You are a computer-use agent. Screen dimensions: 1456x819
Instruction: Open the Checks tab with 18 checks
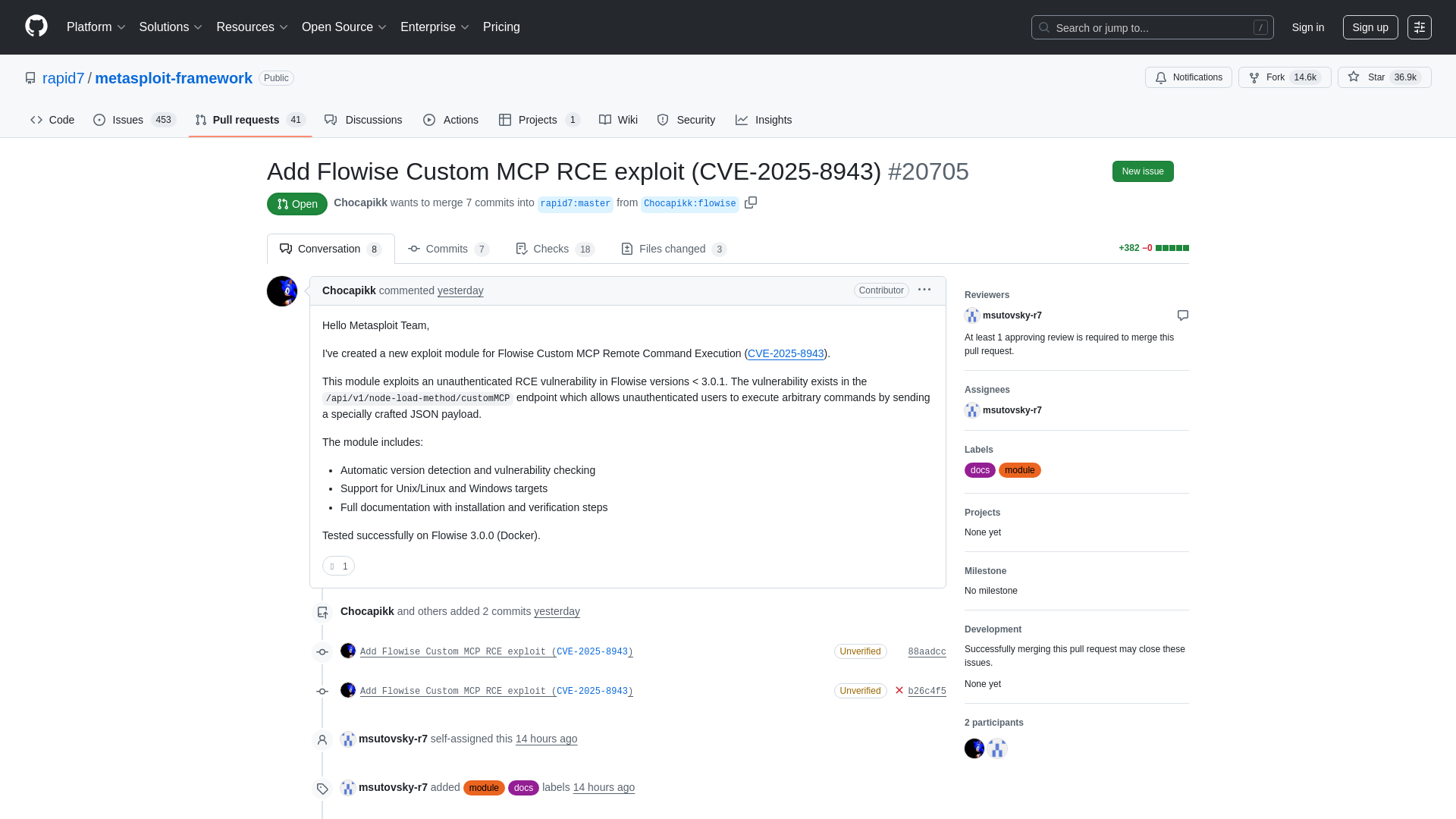click(x=554, y=249)
